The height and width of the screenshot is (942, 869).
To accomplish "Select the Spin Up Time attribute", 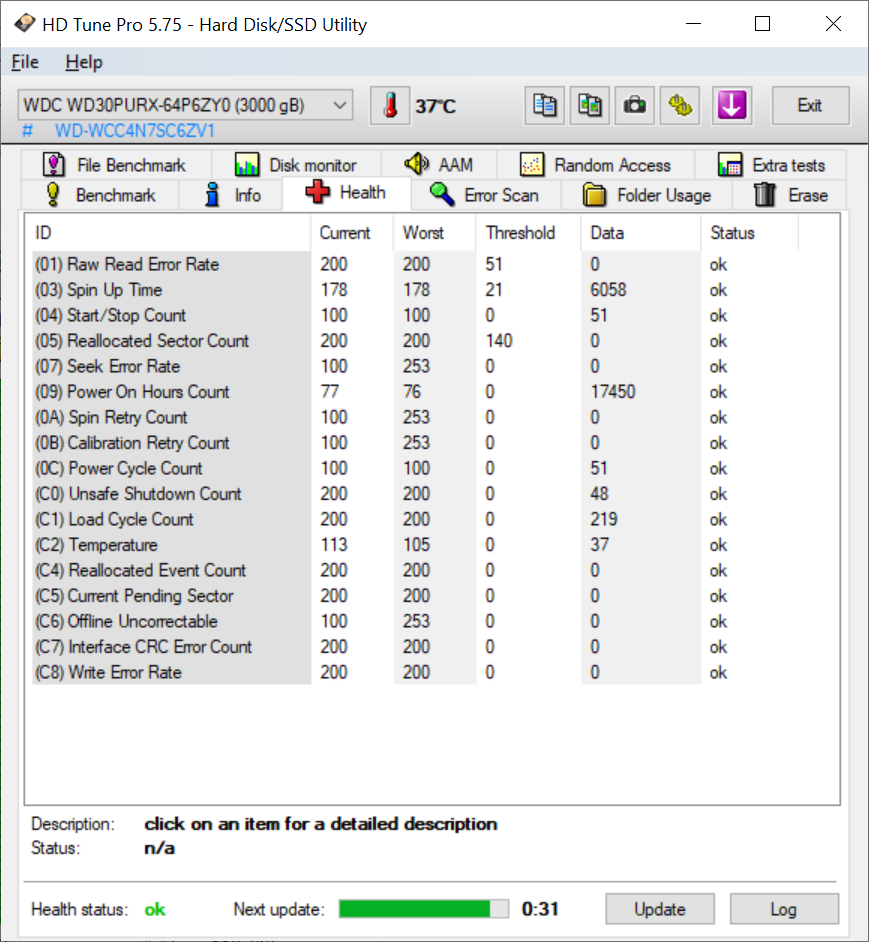I will coord(415,290).
